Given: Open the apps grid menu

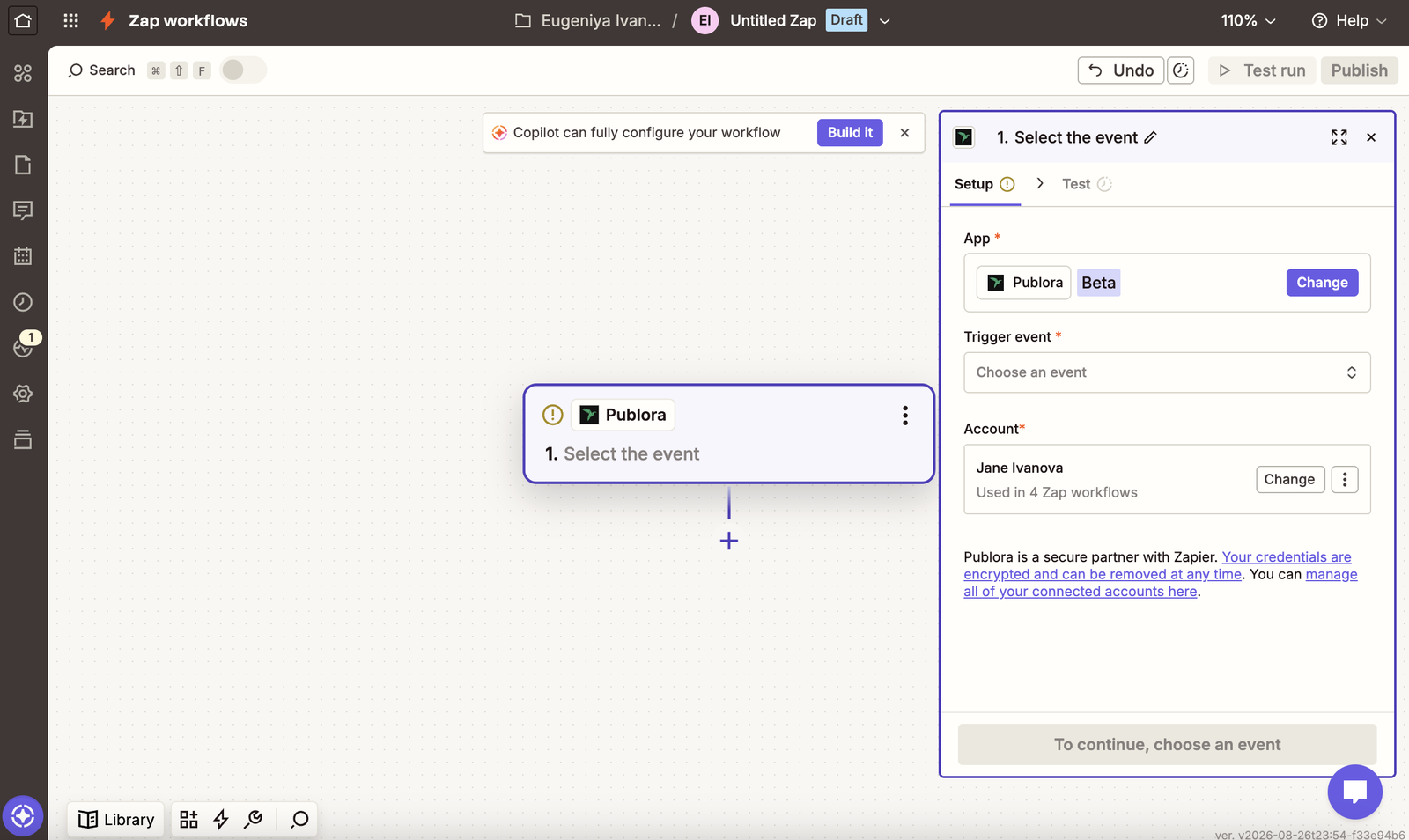Looking at the screenshot, I should (71, 20).
